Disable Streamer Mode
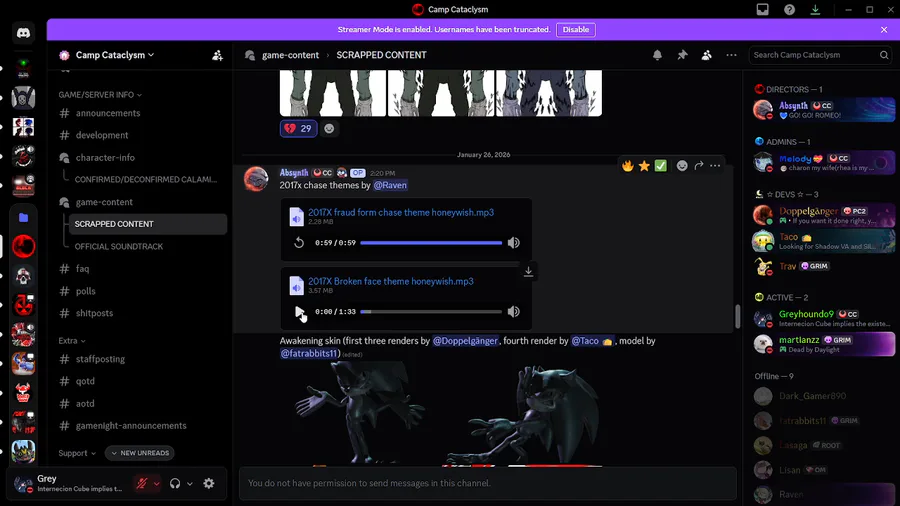 [576, 30]
